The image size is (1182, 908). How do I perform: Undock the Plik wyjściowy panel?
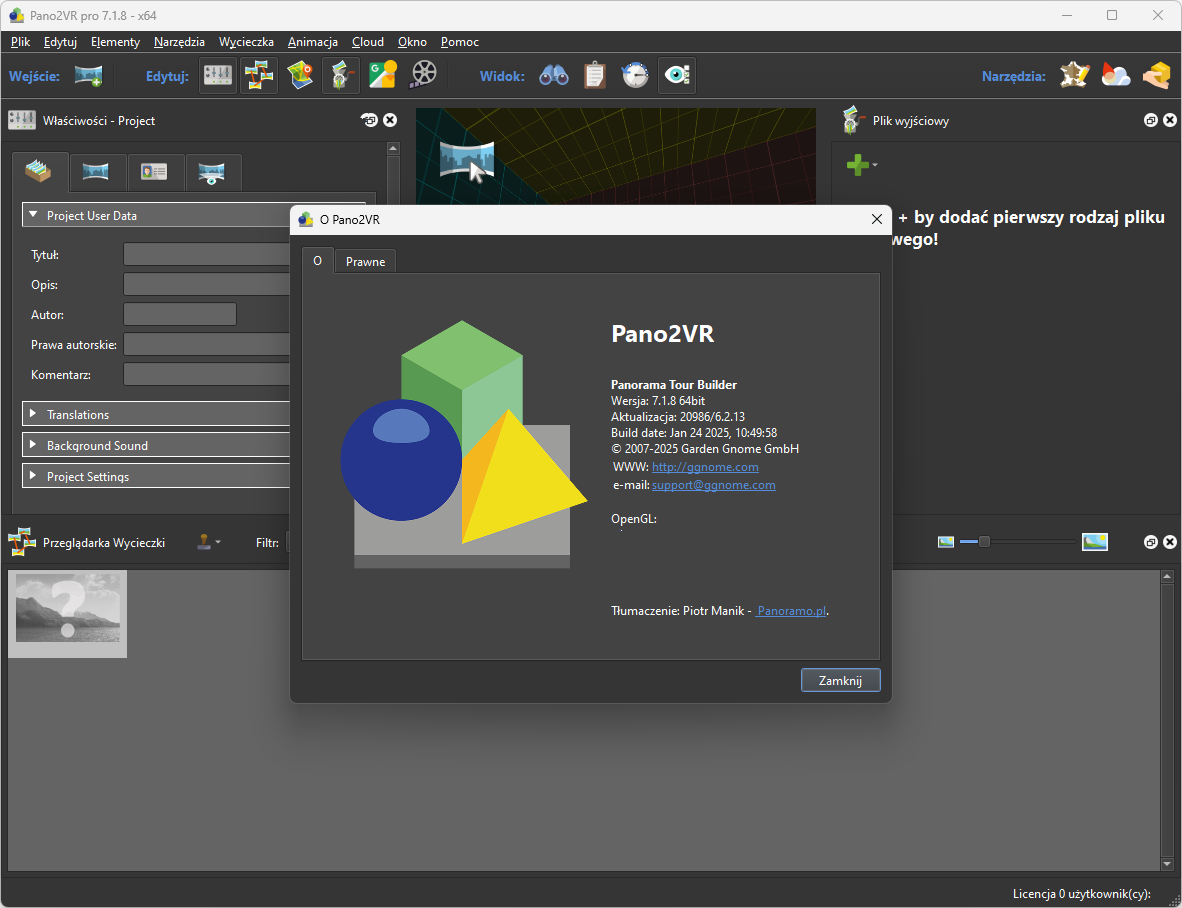coord(1150,120)
